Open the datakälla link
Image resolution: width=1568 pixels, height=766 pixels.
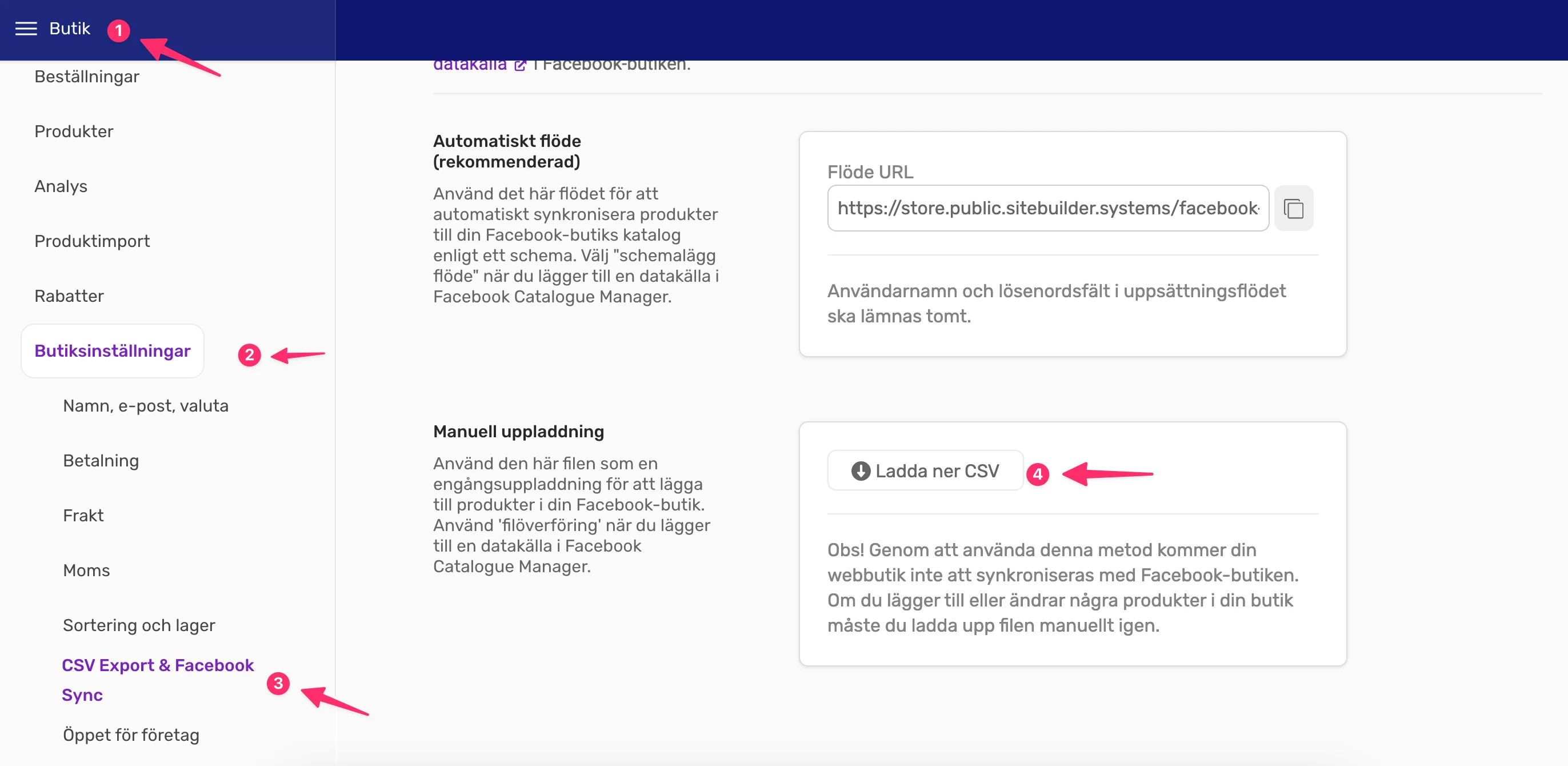(x=470, y=65)
